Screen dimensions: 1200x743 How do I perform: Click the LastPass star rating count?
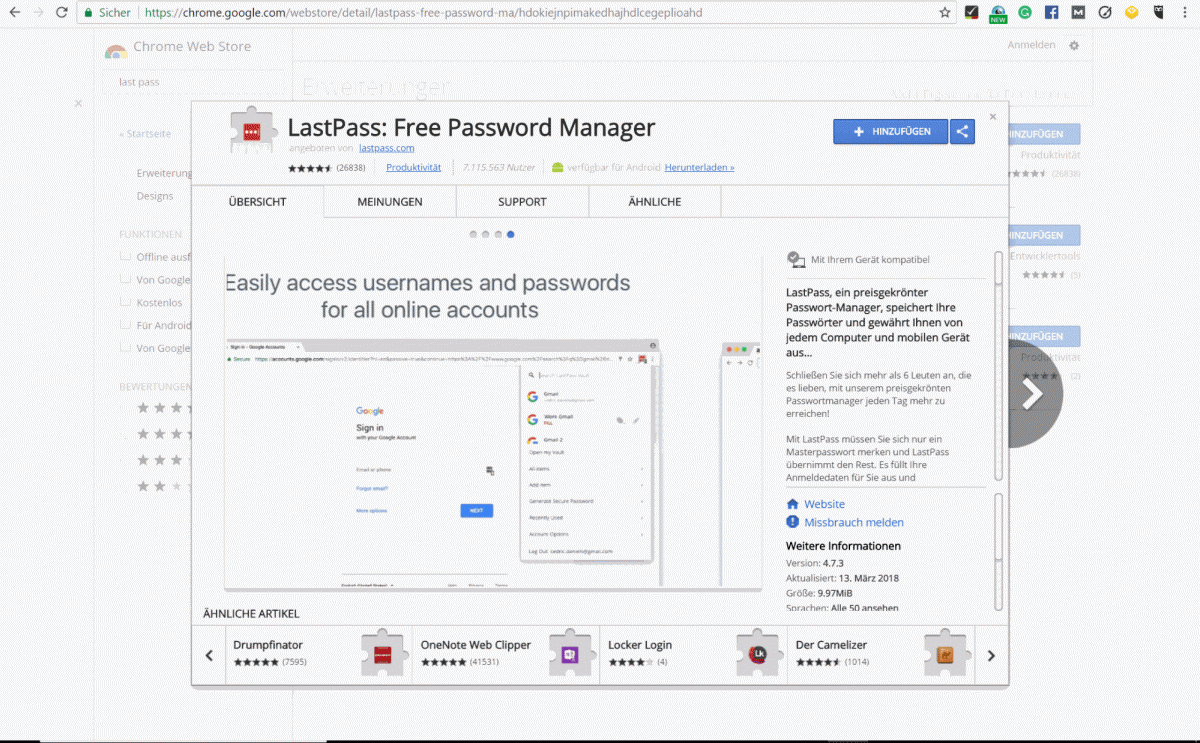tap(351, 167)
